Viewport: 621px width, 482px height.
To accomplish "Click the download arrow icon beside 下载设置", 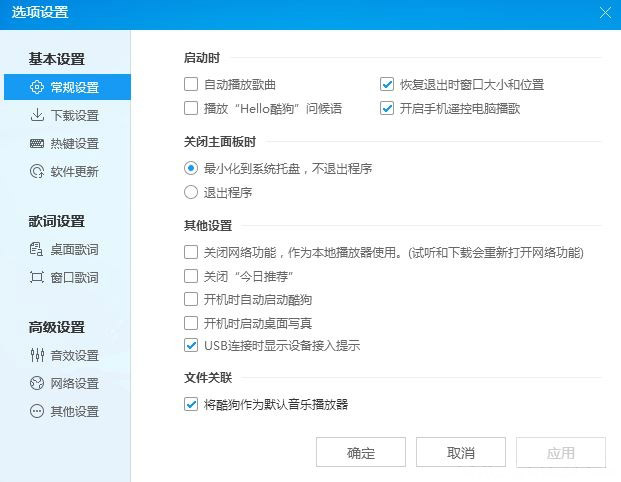I will coord(37,115).
